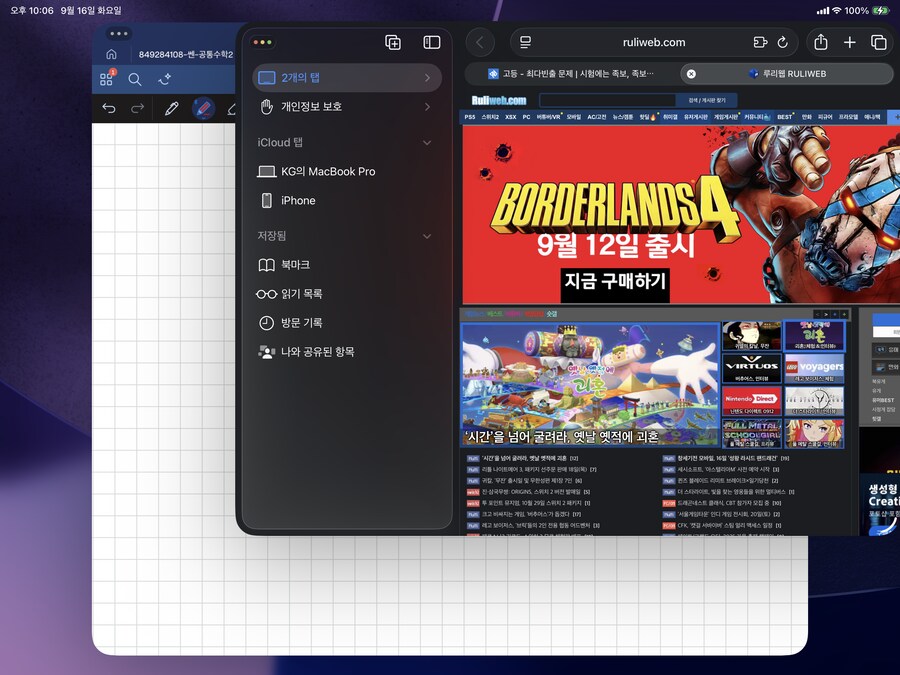Hide the Safari sidebar with the sidebar icon
Viewport: 900px width, 675px height.
tap(432, 42)
